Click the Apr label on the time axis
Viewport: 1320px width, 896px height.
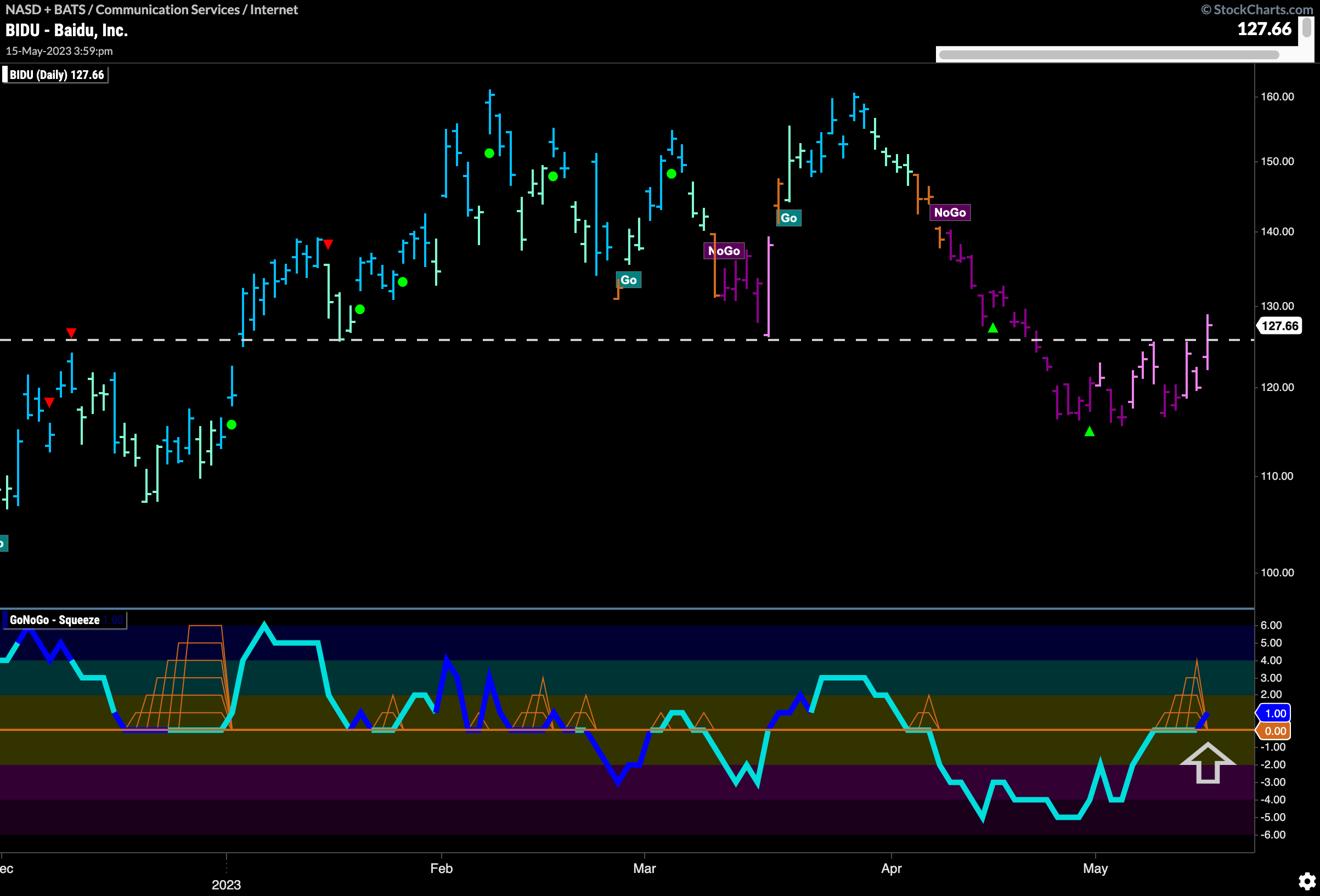pos(891,868)
